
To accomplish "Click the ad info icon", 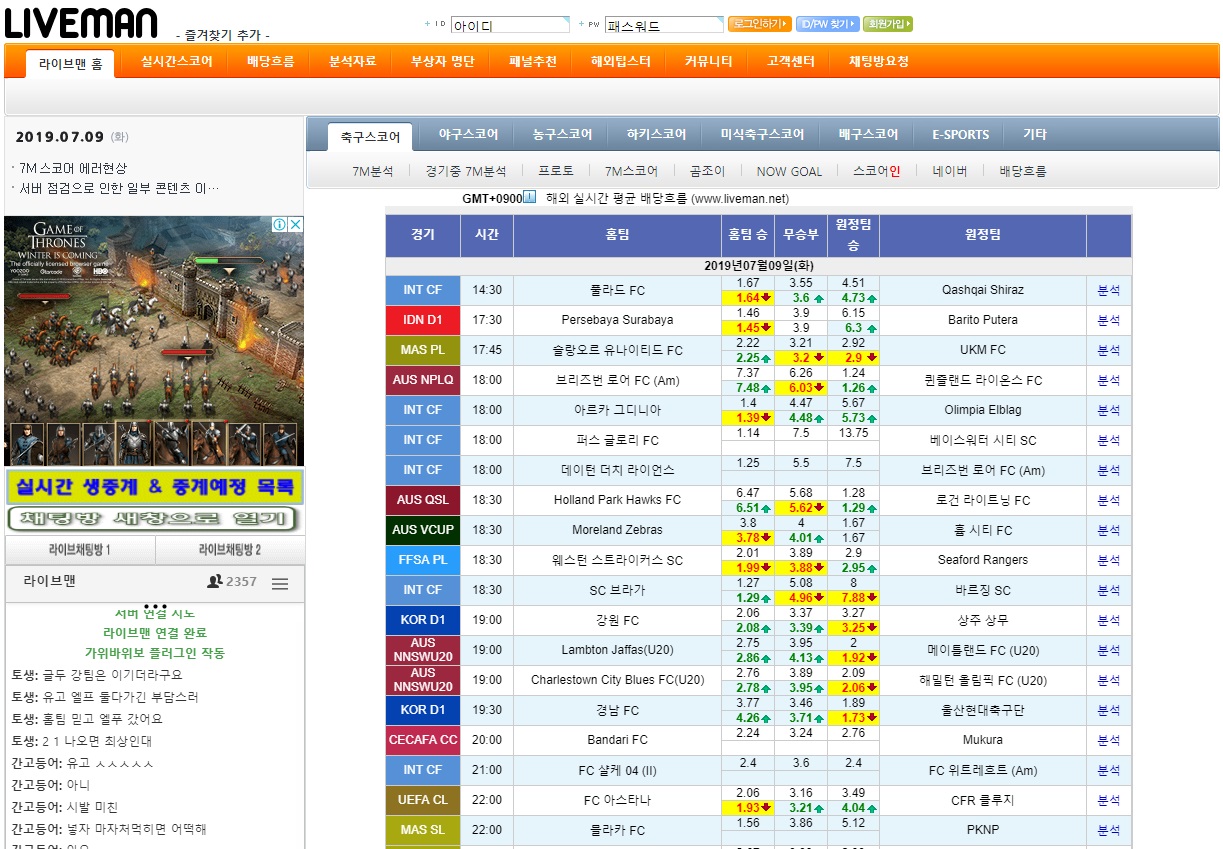I will tap(280, 225).
